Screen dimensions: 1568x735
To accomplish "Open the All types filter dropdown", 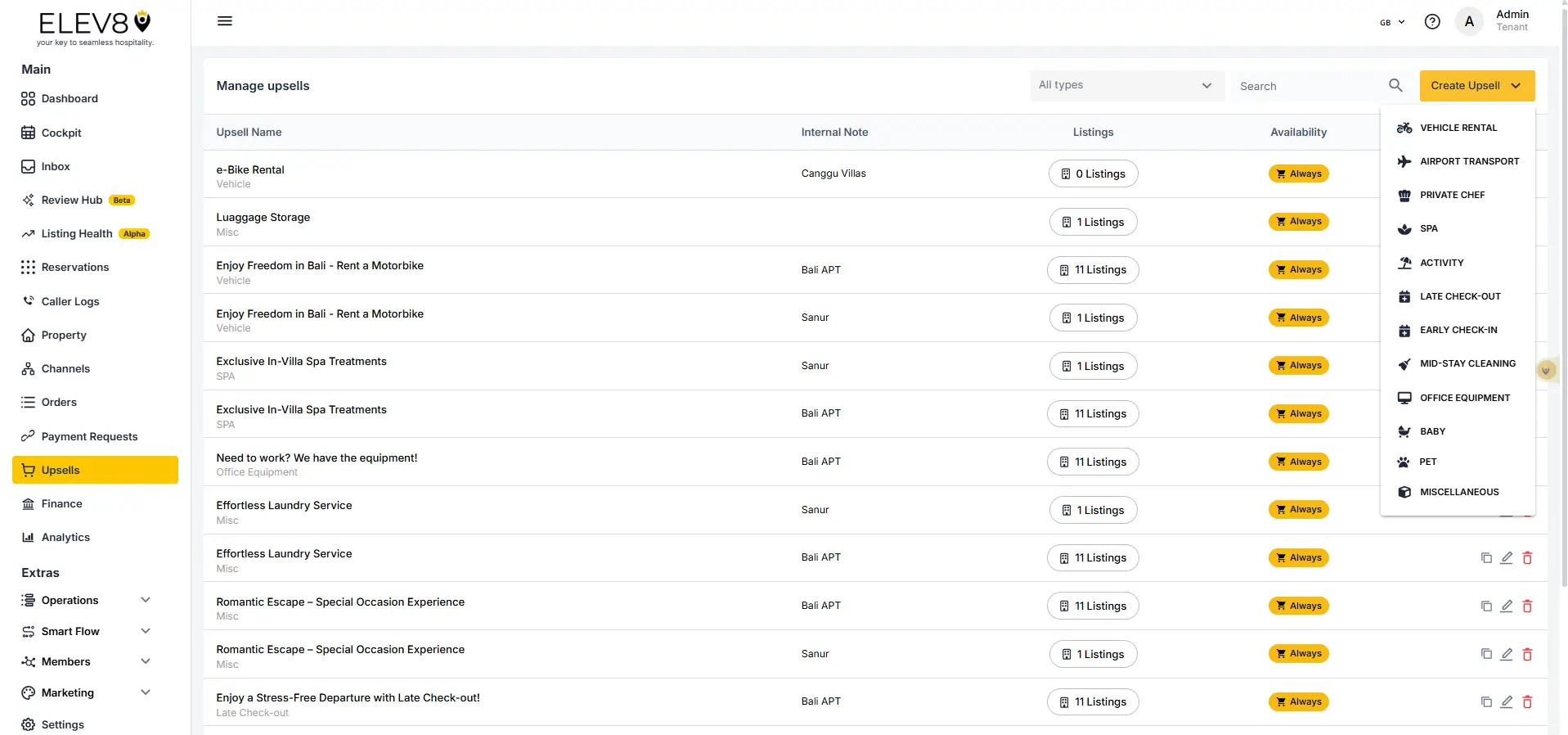I will point(1126,85).
